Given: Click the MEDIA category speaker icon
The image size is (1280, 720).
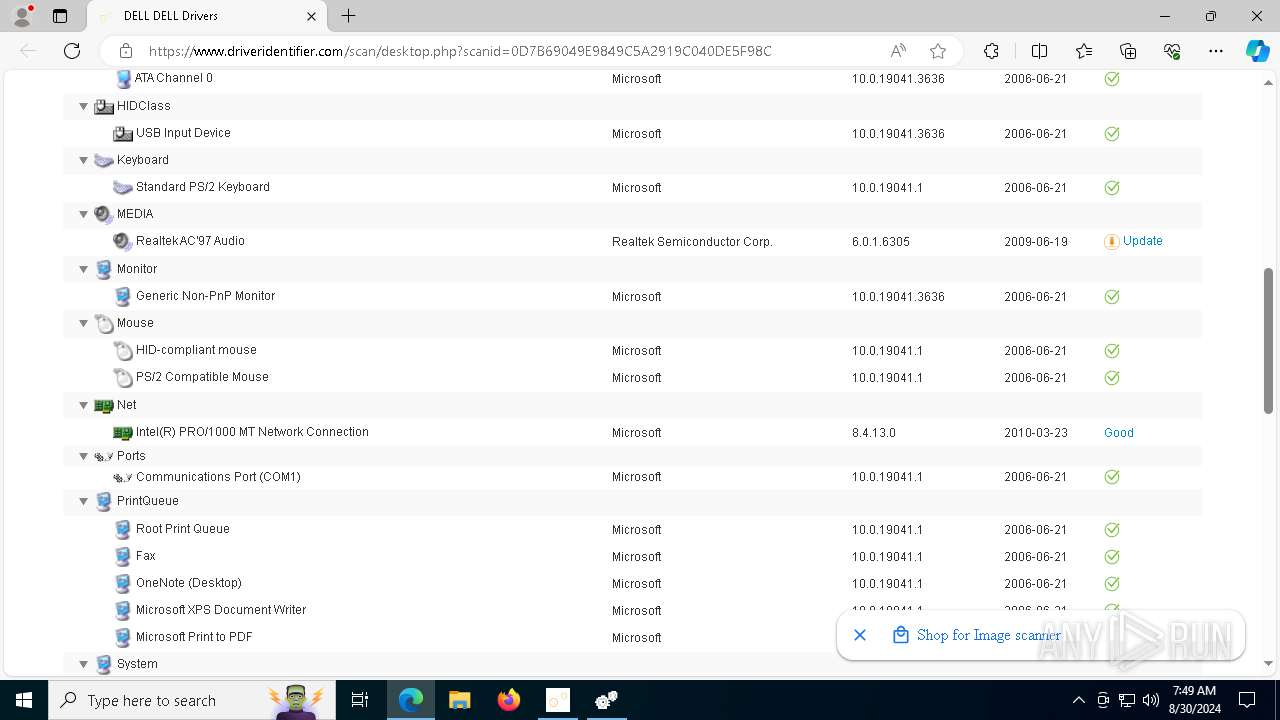Looking at the screenshot, I should pos(104,214).
